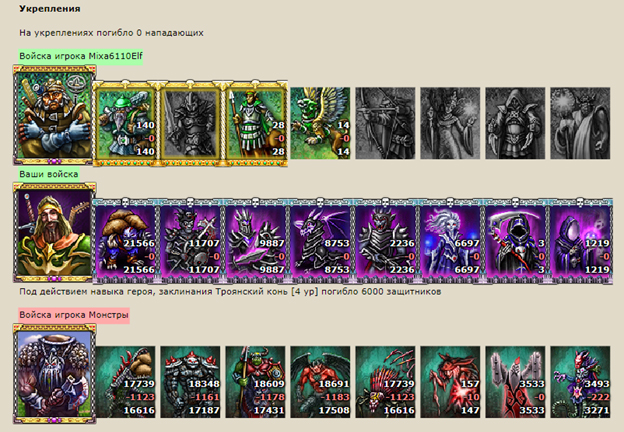Click the text На укреплениях погибло 0 нападающих
Image resolution: width=624 pixels, height=432 pixels.
point(111,33)
